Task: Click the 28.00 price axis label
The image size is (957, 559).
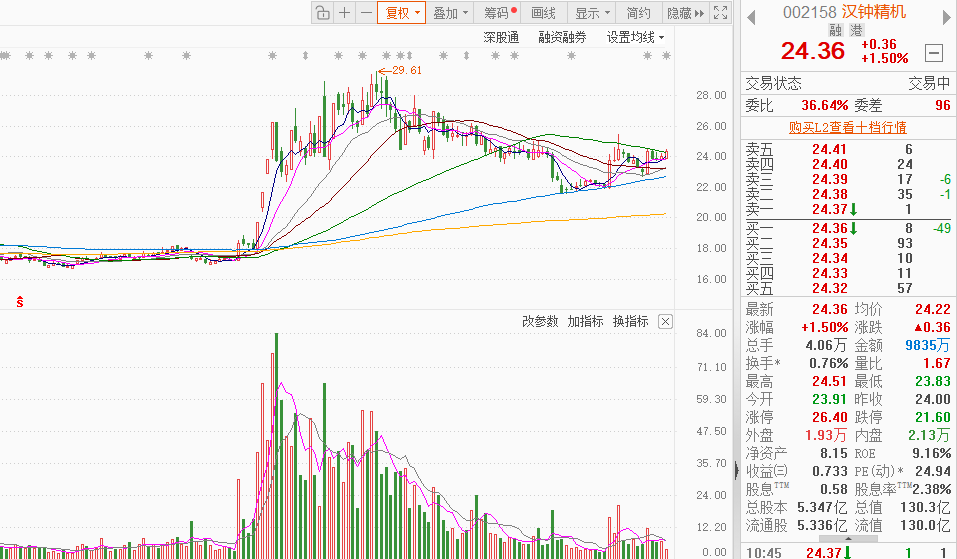Action: pos(711,95)
